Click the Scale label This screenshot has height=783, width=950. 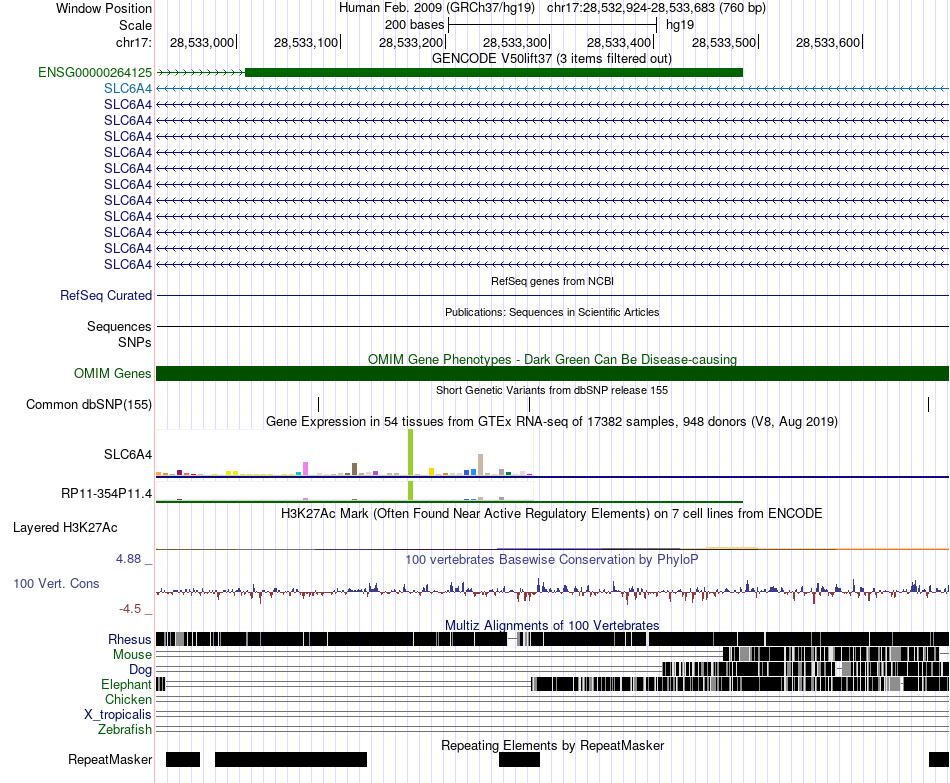135,25
